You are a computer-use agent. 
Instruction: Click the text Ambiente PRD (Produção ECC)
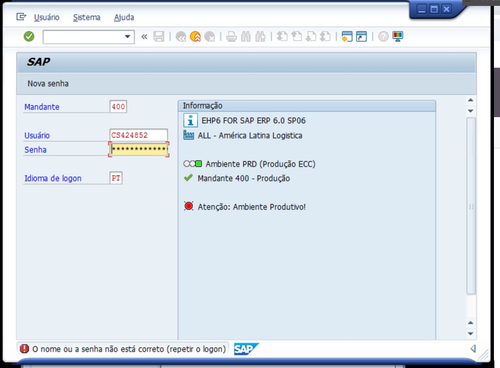click(260, 164)
